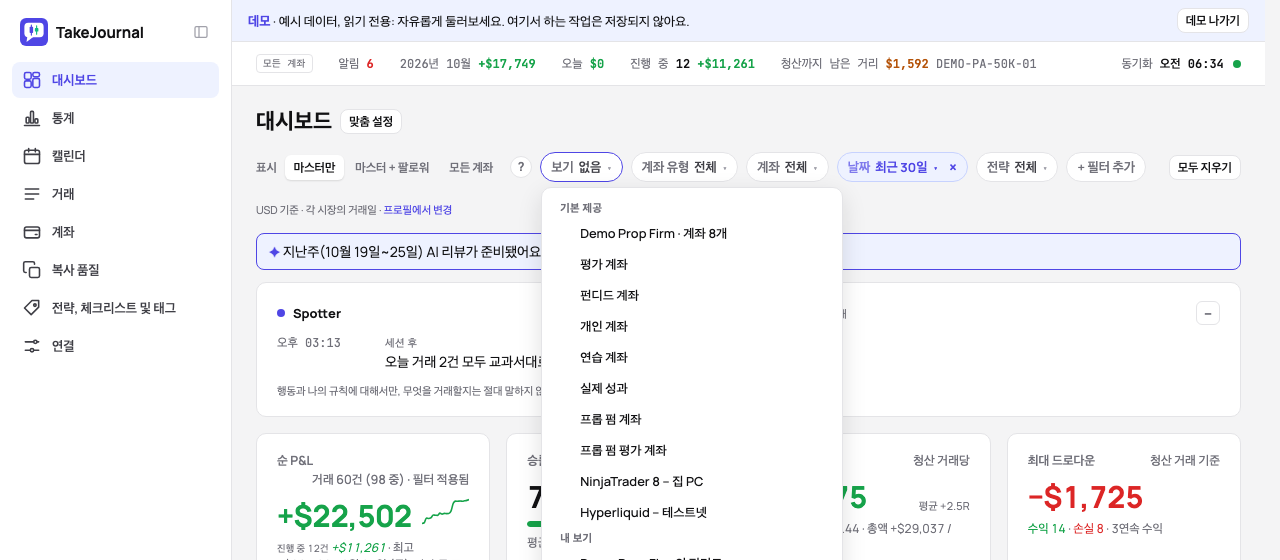Click the 연결 sliders icon
The height and width of the screenshot is (560, 1280).
tap(32, 346)
